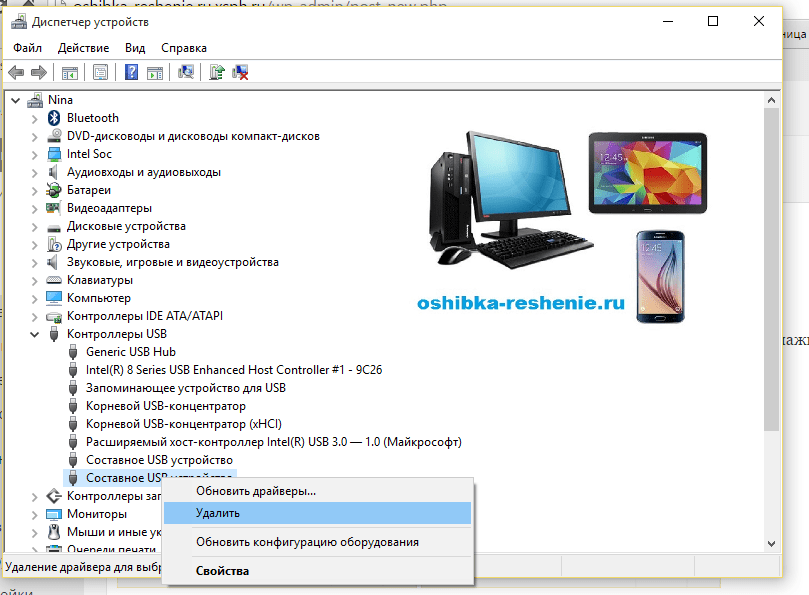Select Корневой USB-концентратор (xHCI)
809x595 pixels.
[x=184, y=424]
